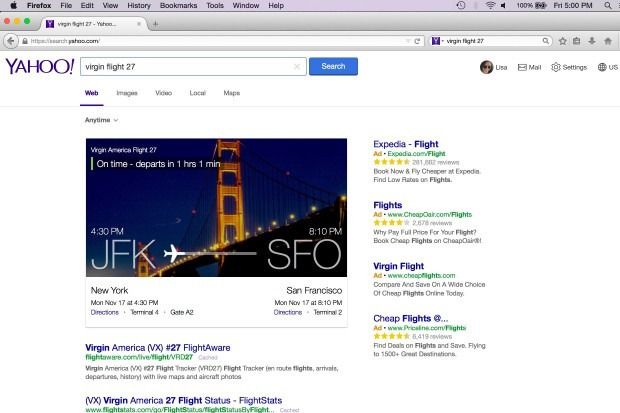620x413 pixels.
Task: Open Settings gear
Action: [569, 67]
